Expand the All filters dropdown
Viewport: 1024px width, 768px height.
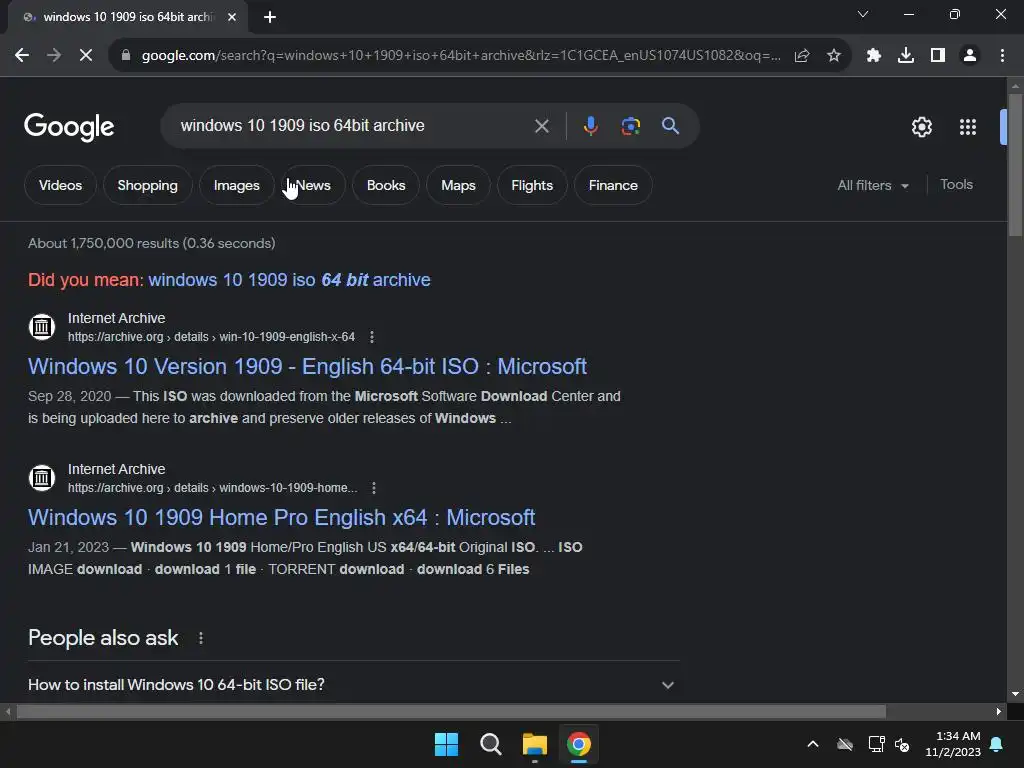point(873,185)
